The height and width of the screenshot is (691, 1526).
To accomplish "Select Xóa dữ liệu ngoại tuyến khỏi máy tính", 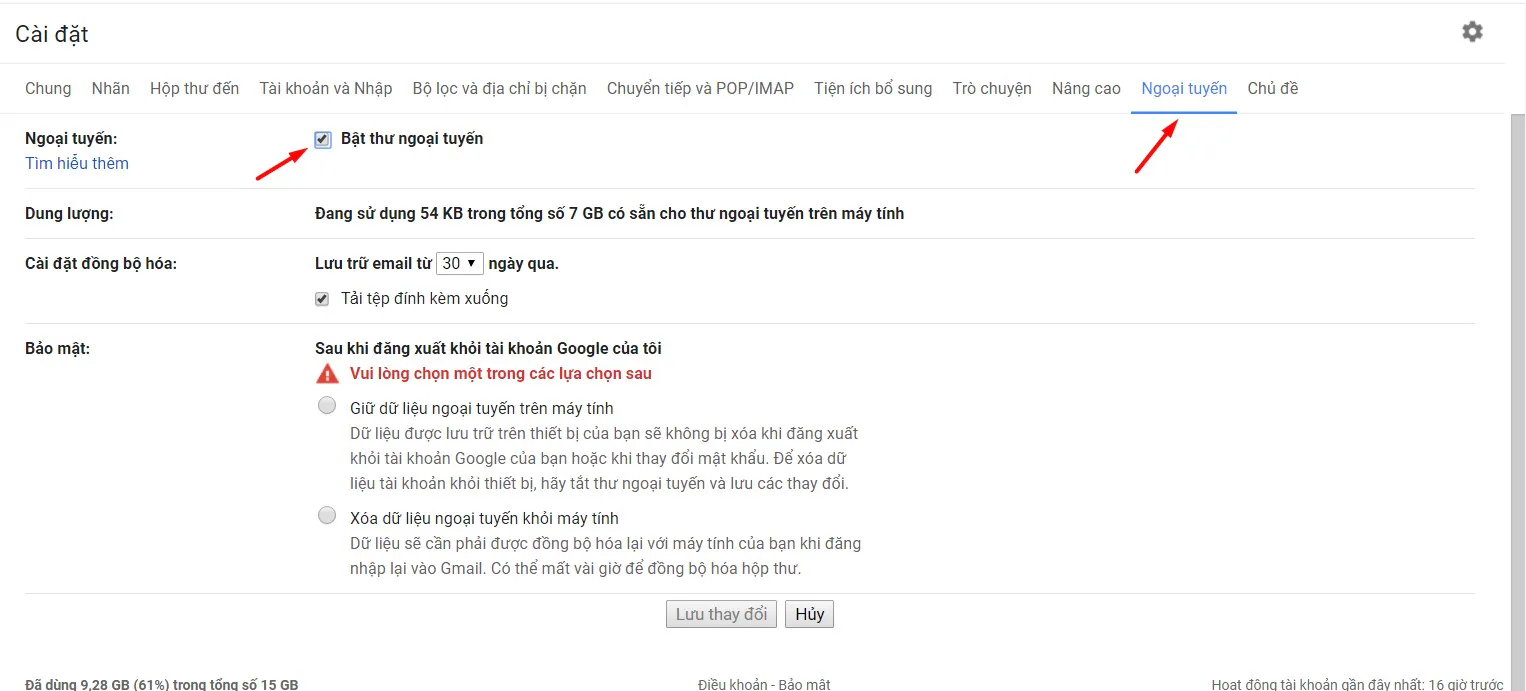I will click(327, 516).
